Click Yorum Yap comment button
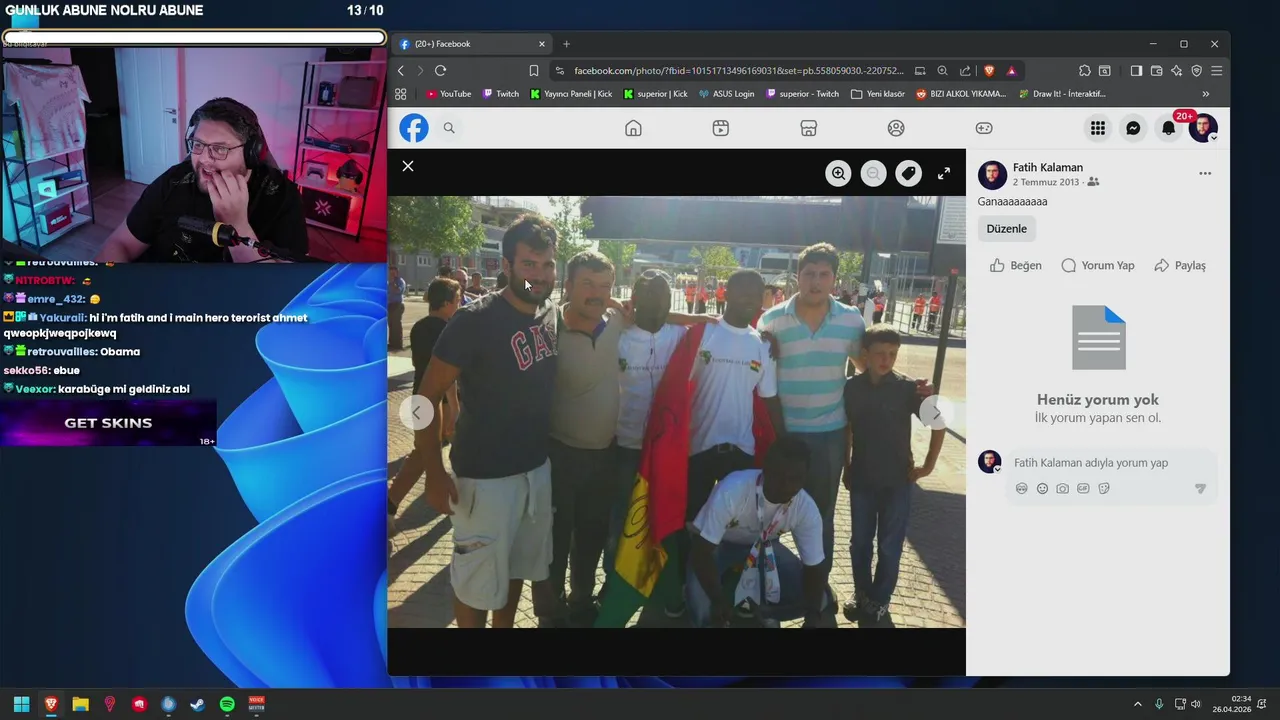The height and width of the screenshot is (720, 1280). pyautogui.click(x=1097, y=265)
